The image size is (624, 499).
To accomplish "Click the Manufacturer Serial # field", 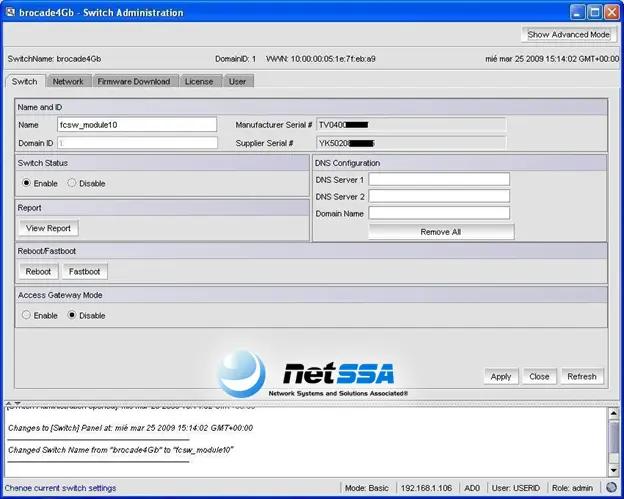I will point(411,125).
